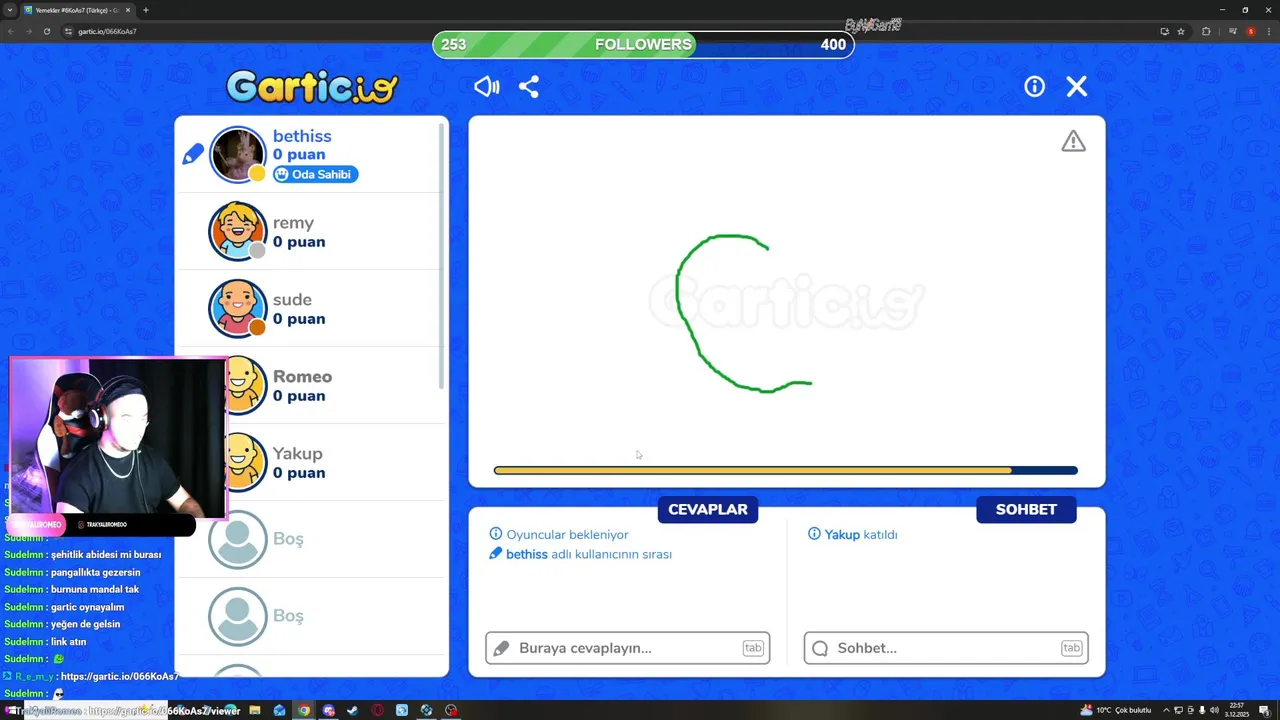Screen dimensions: 1280x720
Task: Click the Gartic.io logo
Action: coord(312,87)
